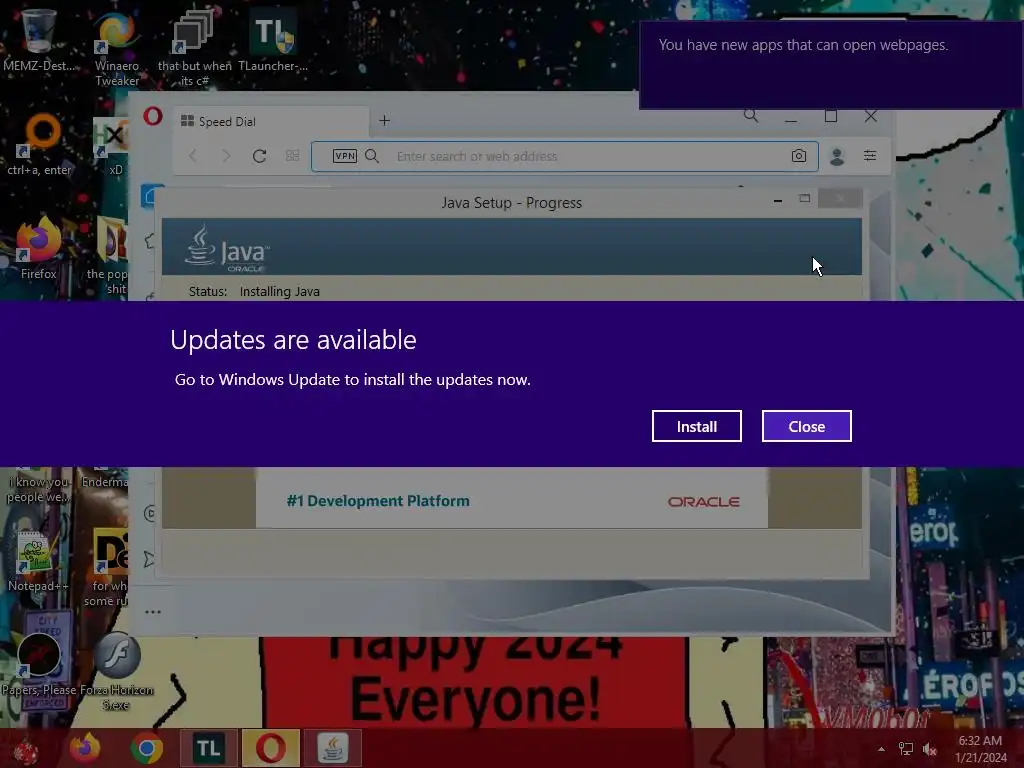1024x768 pixels.
Task: Open Speed Dial start page grid icon
Action: coord(293,156)
